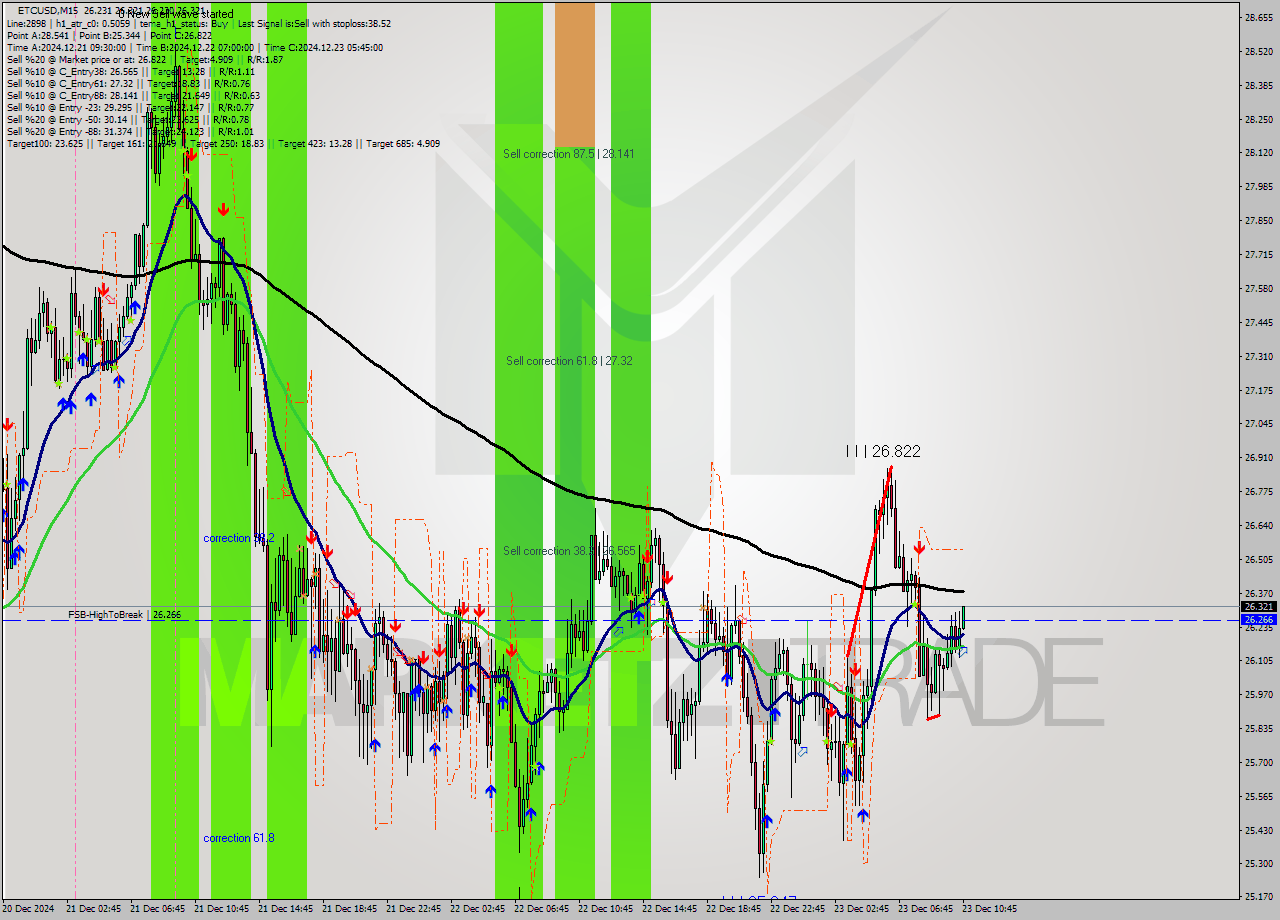
Task: Click the blue 'correction 38.2' label
Action: coord(239,538)
